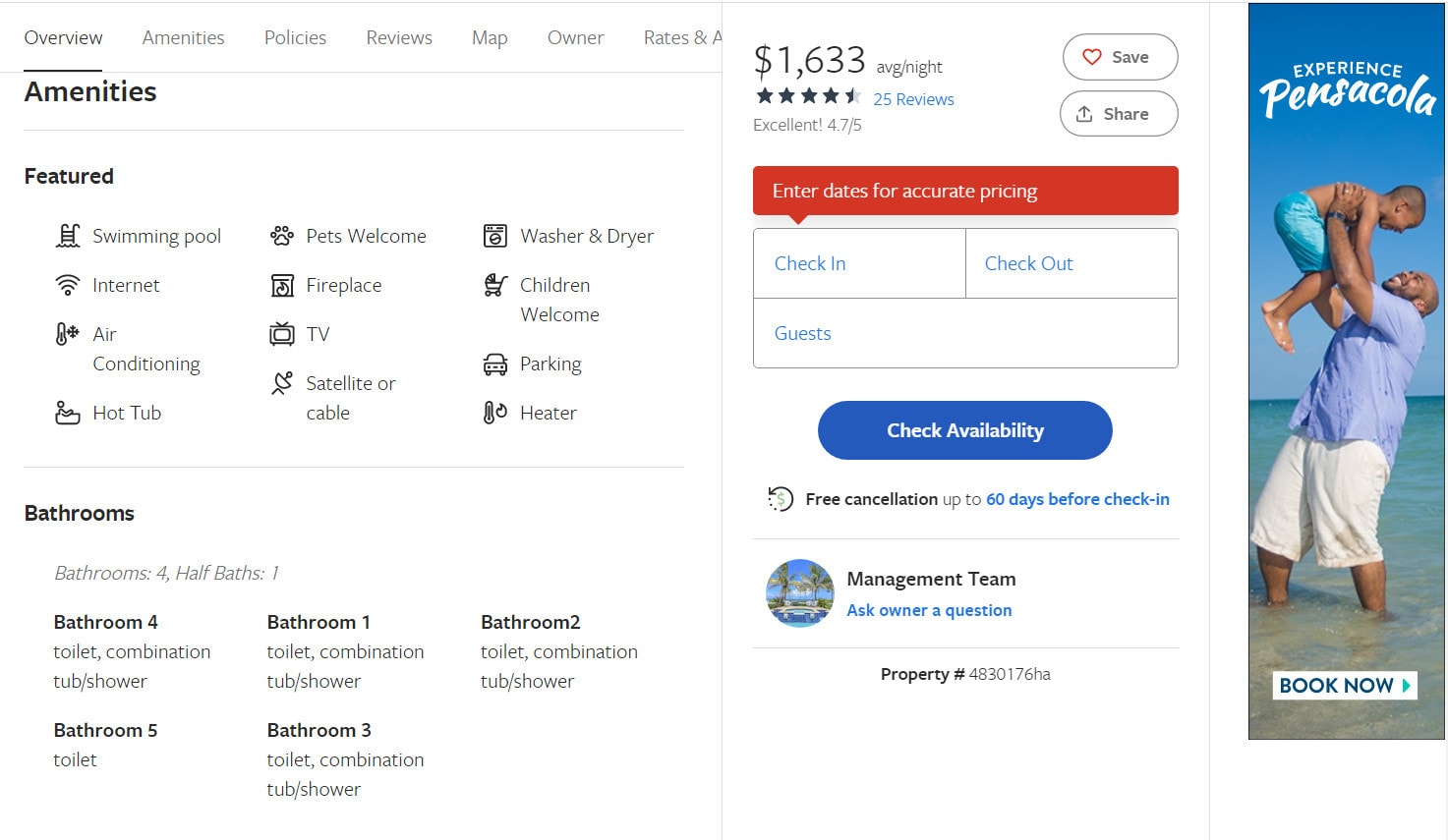Screen dimensions: 1448x840
Task: Click the Parking car icon
Action: point(495,364)
